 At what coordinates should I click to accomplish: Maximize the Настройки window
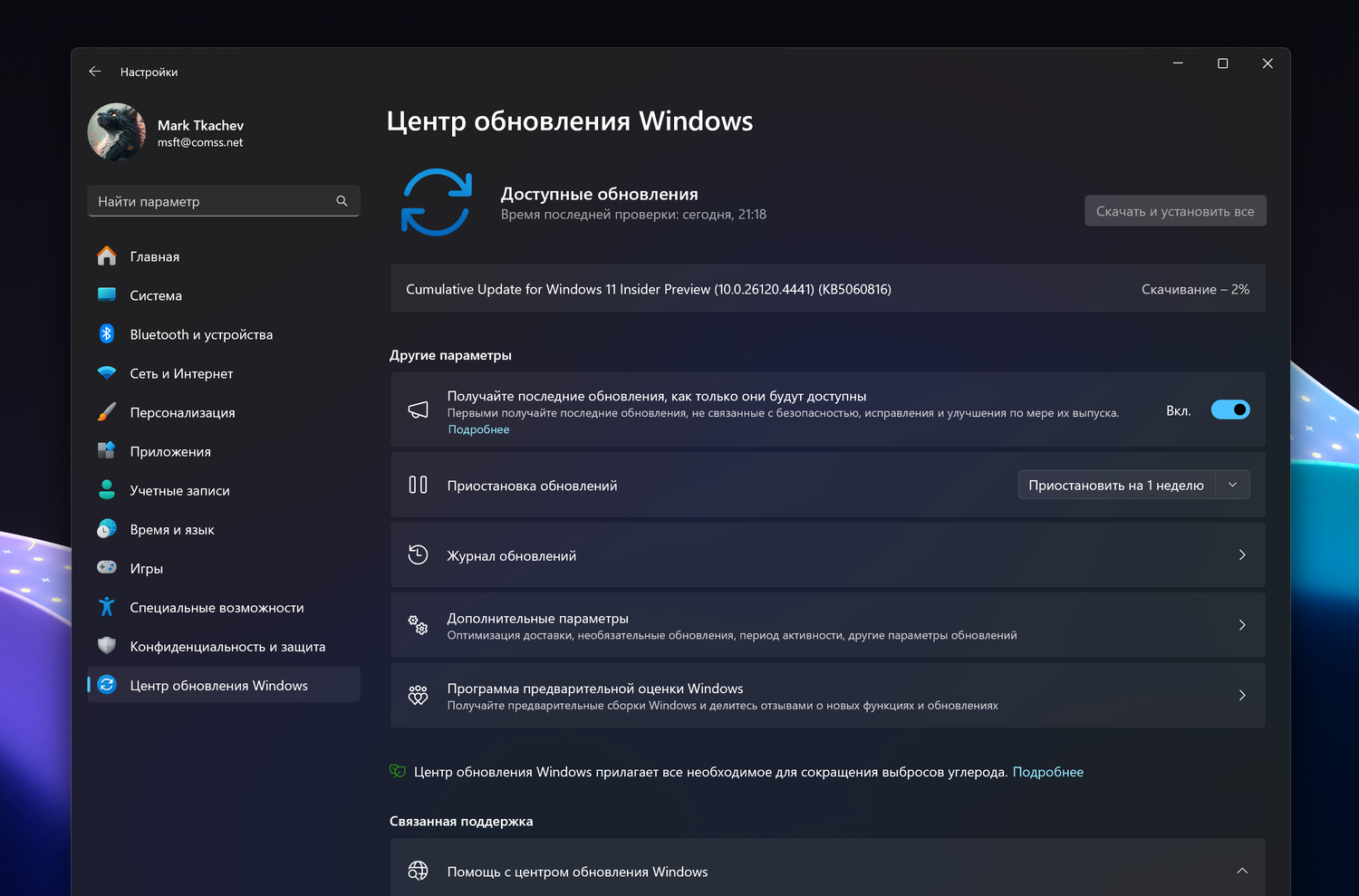(x=1222, y=63)
